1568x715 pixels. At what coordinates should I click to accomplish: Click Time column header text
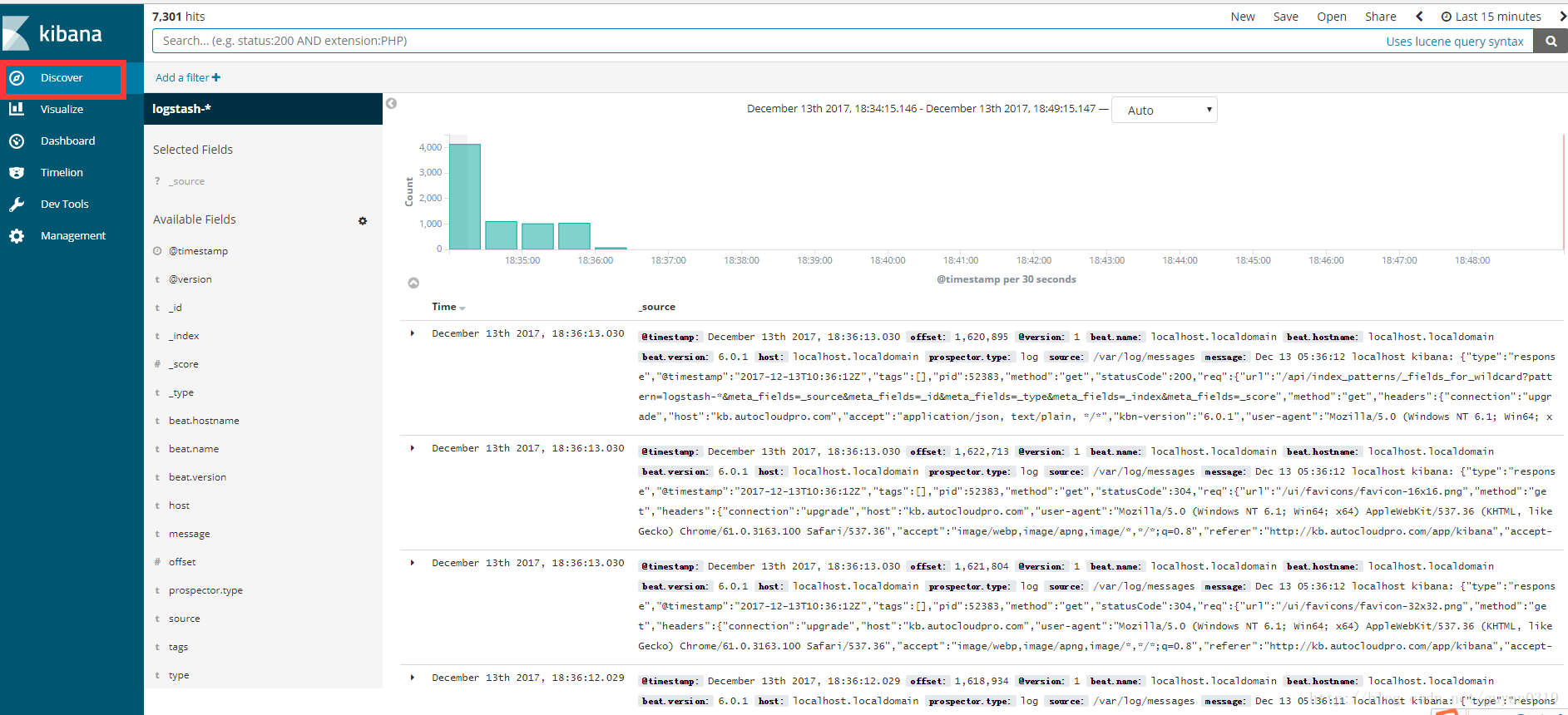click(444, 307)
